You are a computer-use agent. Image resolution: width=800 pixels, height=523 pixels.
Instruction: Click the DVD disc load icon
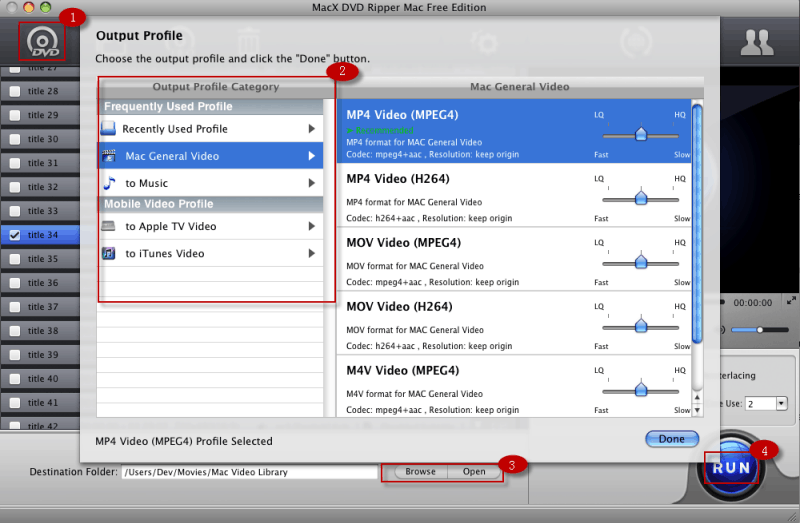43,42
